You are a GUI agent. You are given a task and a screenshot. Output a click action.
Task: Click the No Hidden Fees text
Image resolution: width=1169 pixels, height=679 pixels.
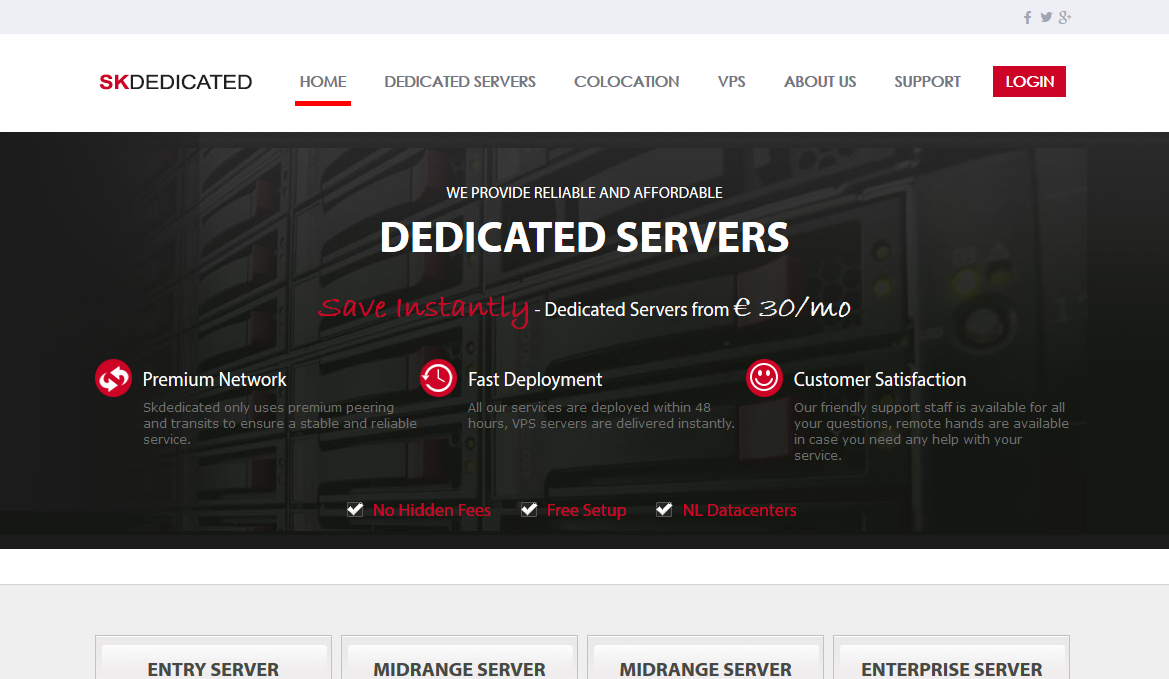[432, 511]
